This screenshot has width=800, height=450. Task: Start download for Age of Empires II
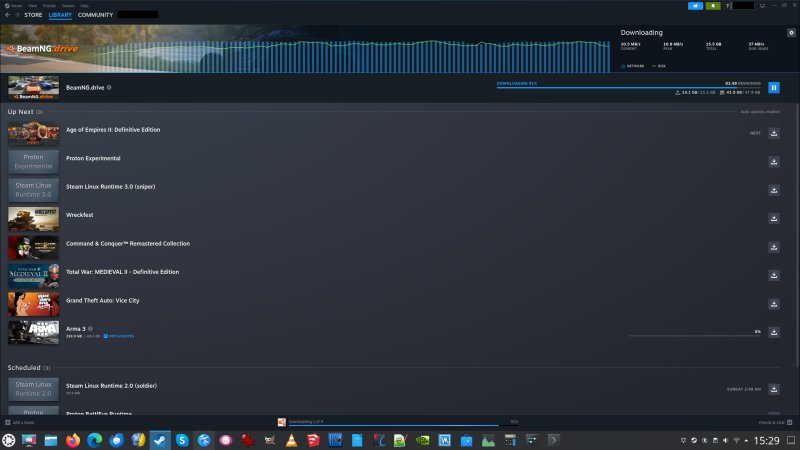click(774, 133)
